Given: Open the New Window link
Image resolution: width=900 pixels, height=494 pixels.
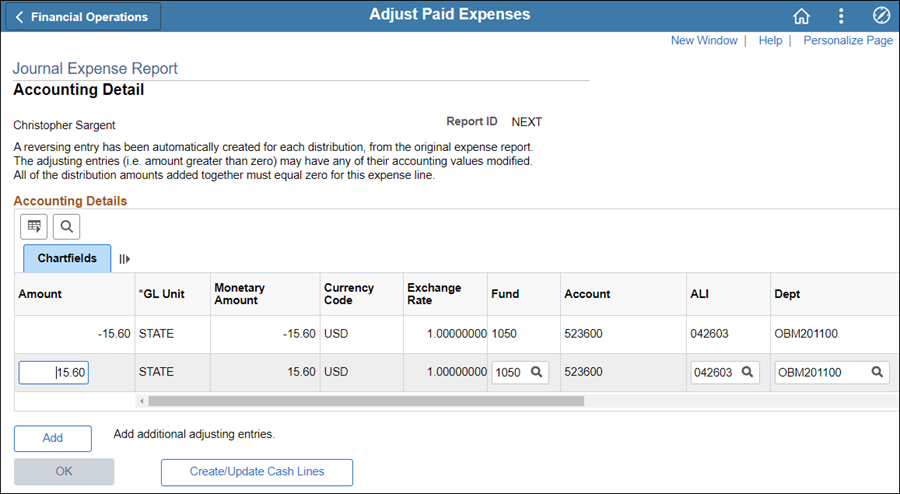Looking at the screenshot, I should pyautogui.click(x=703, y=41).
